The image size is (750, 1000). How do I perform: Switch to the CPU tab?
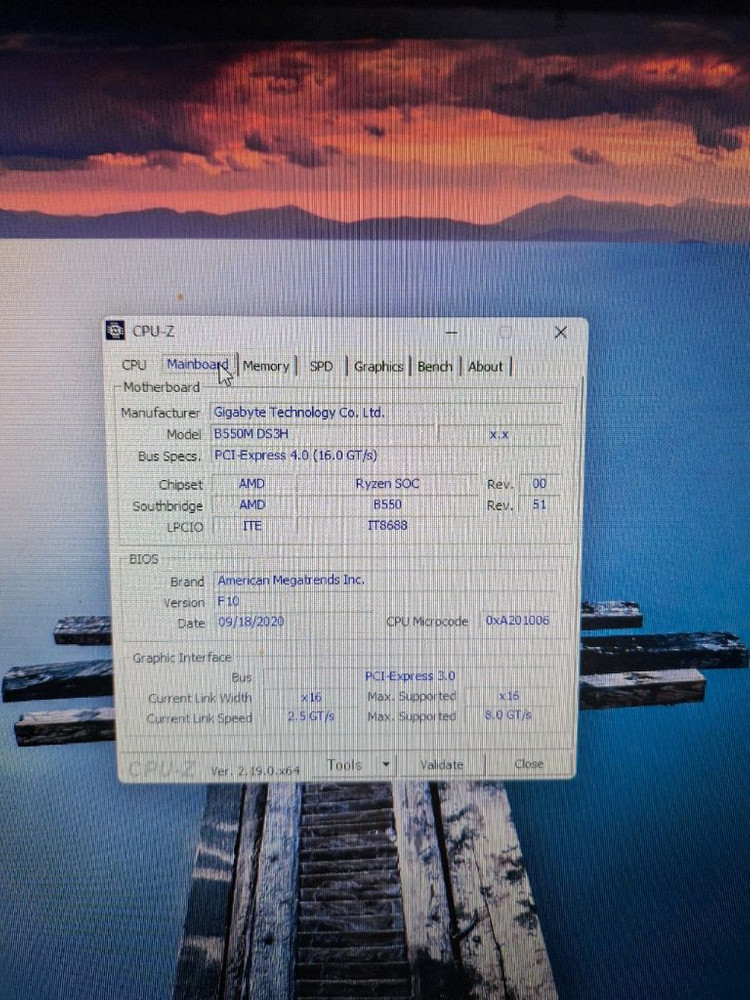(x=134, y=365)
